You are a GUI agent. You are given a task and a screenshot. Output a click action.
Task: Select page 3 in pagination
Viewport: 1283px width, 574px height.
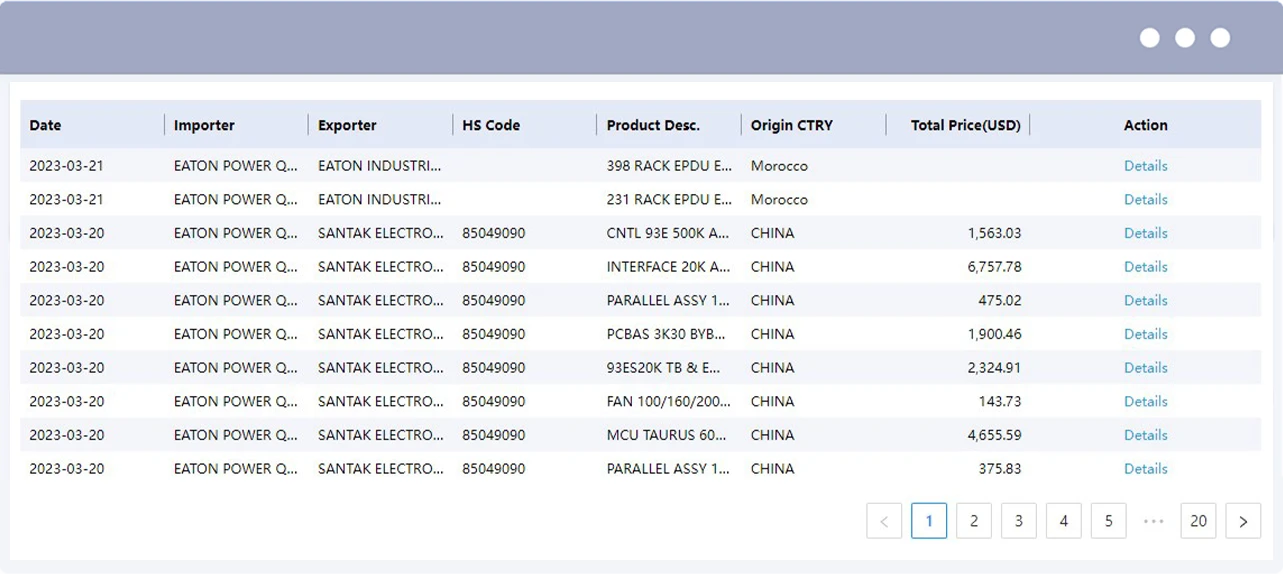coord(1019,521)
